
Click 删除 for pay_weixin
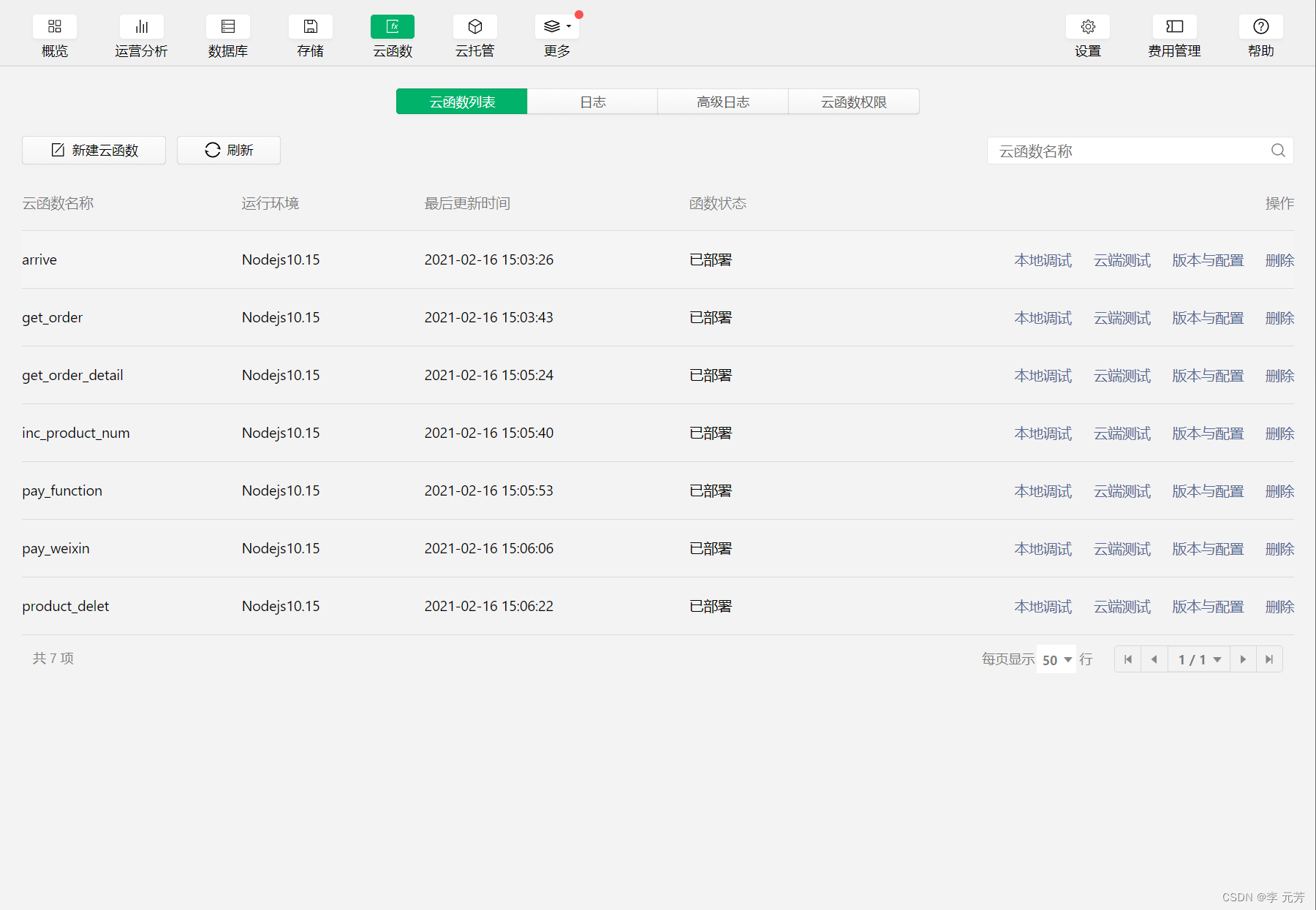[x=1279, y=549]
